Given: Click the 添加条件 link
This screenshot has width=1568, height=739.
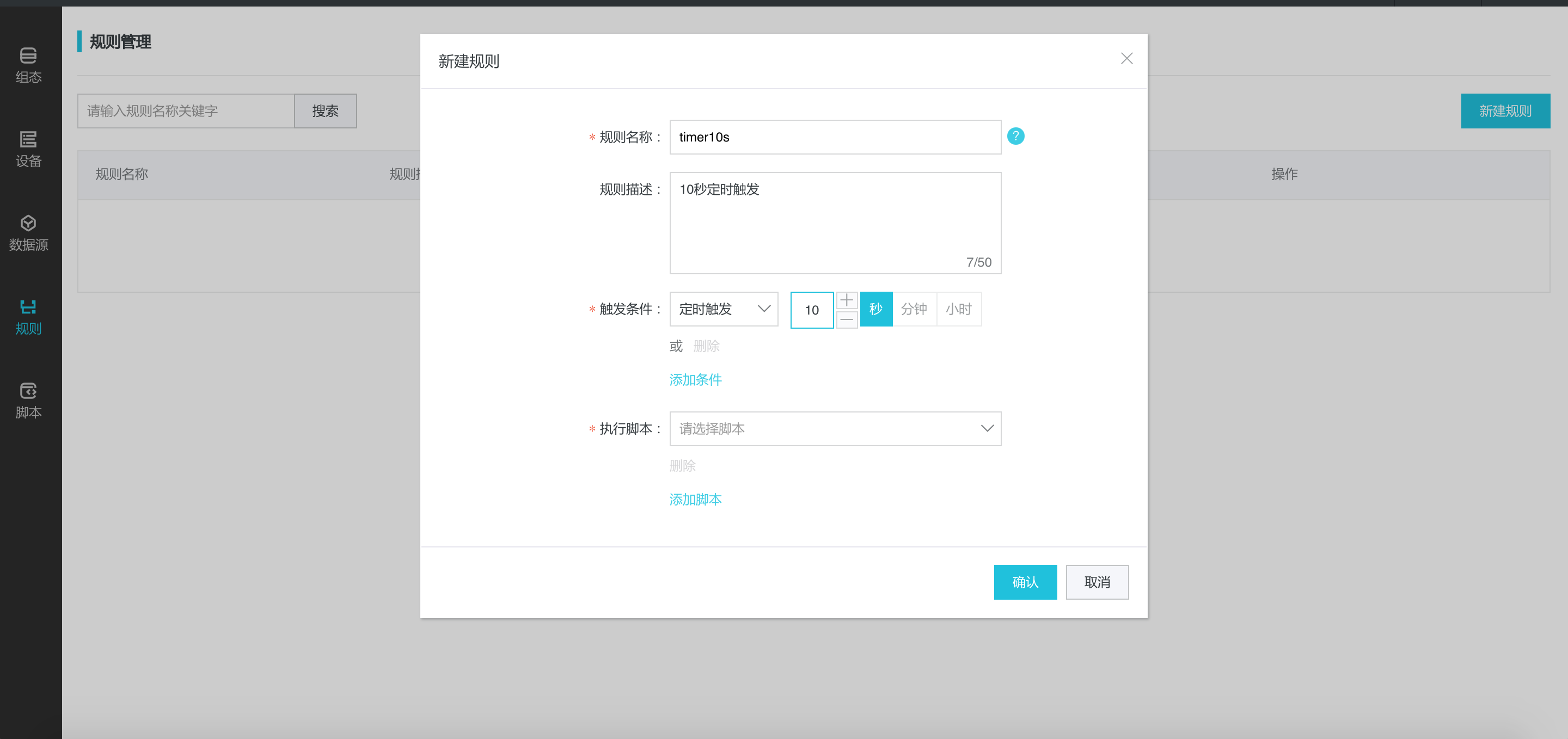Looking at the screenshot, I should (695, 379).
